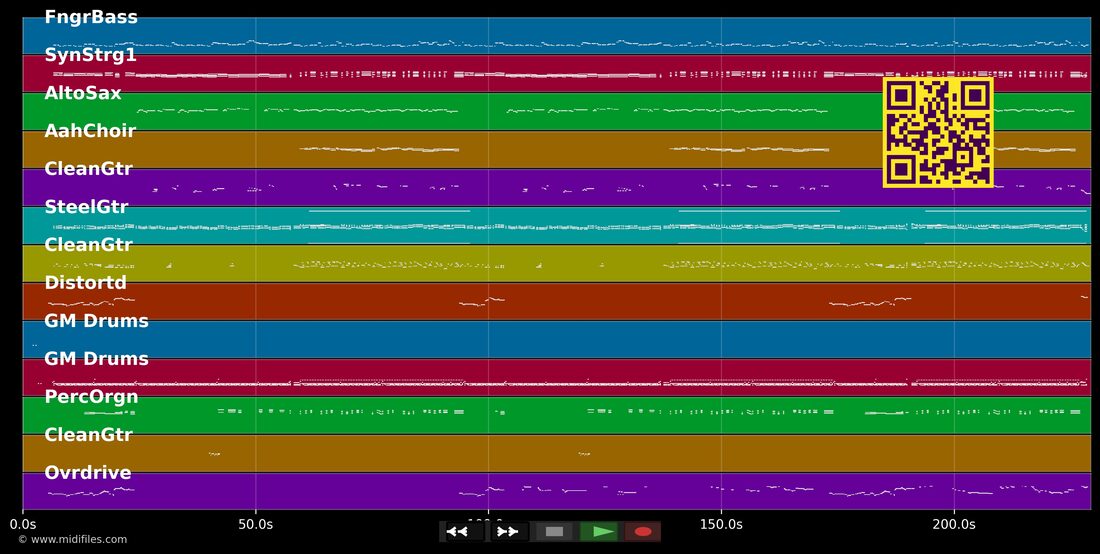
Task: Select the Distortd track label
Action: point(86,283)
